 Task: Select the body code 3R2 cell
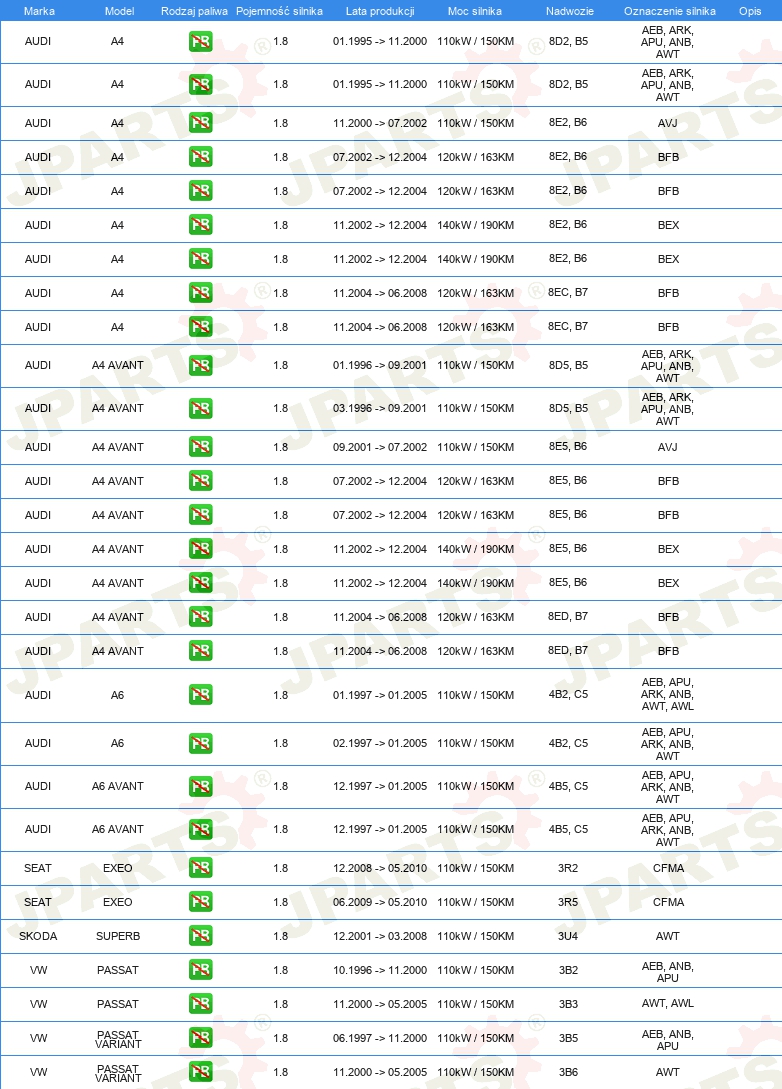(x=568, y=868)
